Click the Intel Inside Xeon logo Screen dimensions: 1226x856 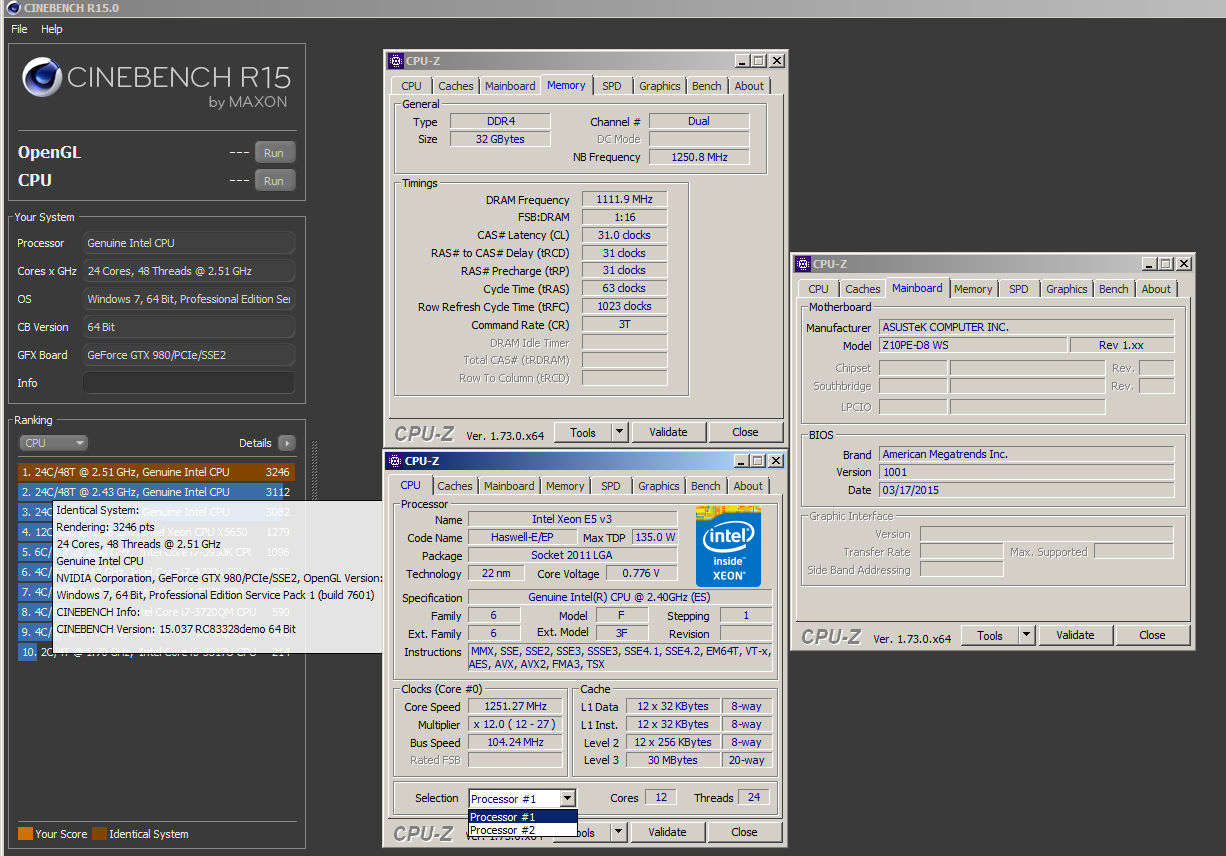pyautogui.click(x=728, y=547)
